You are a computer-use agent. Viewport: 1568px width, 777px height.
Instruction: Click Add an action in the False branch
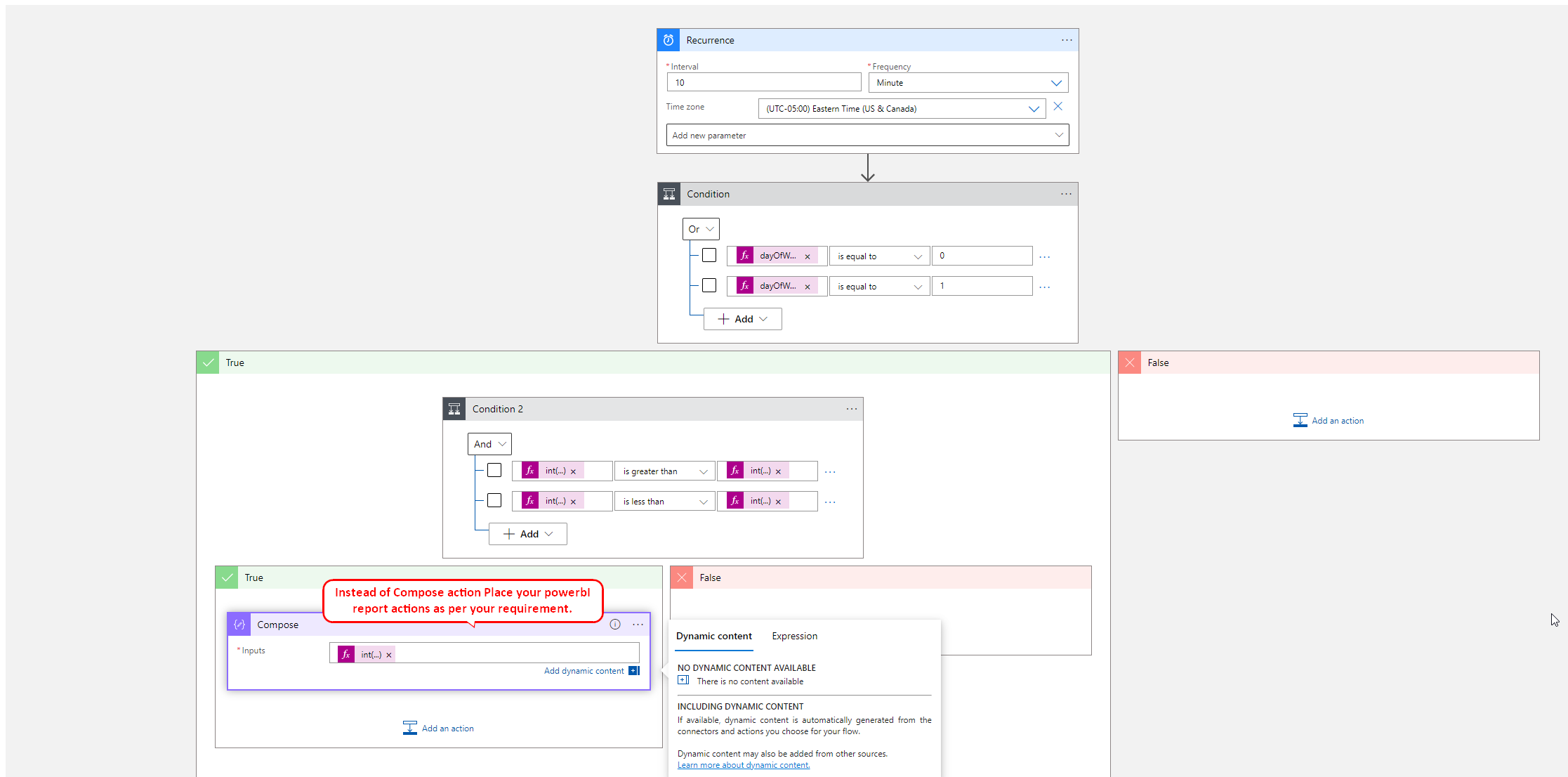(x=1328, y=419)
